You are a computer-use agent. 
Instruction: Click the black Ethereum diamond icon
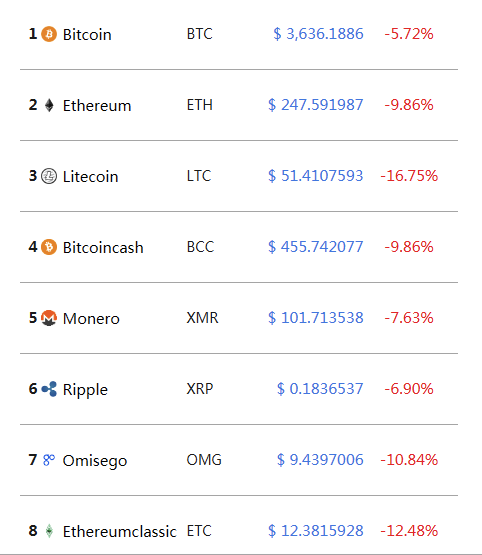click(49, 105)
